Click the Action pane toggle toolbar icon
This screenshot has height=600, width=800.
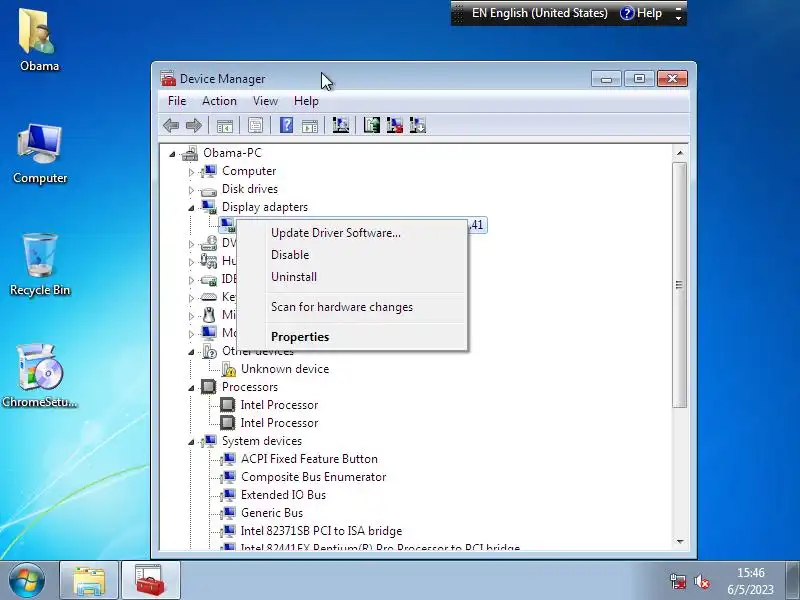(x=310, y=126)
